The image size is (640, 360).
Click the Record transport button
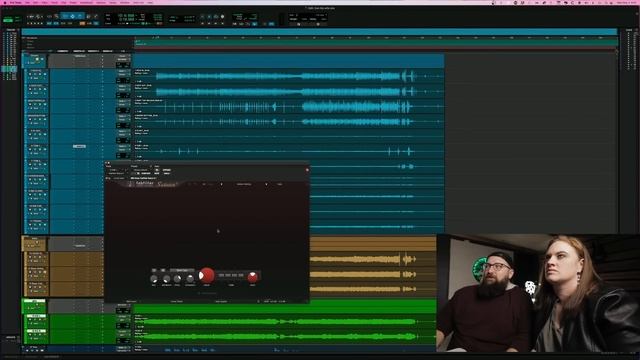222,17
